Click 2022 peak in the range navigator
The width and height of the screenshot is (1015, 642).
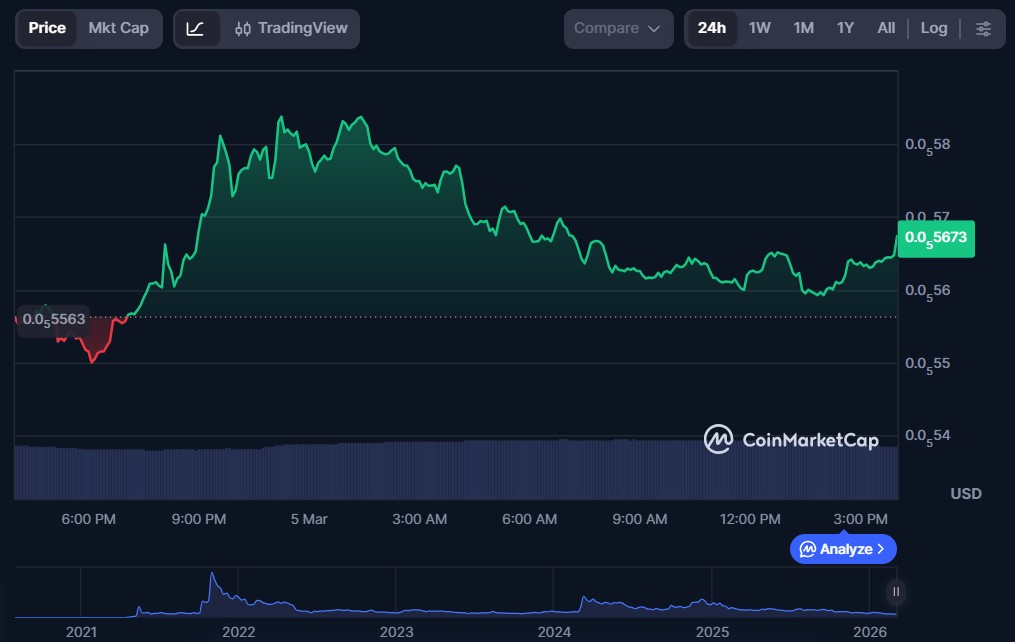coord(212,579)
